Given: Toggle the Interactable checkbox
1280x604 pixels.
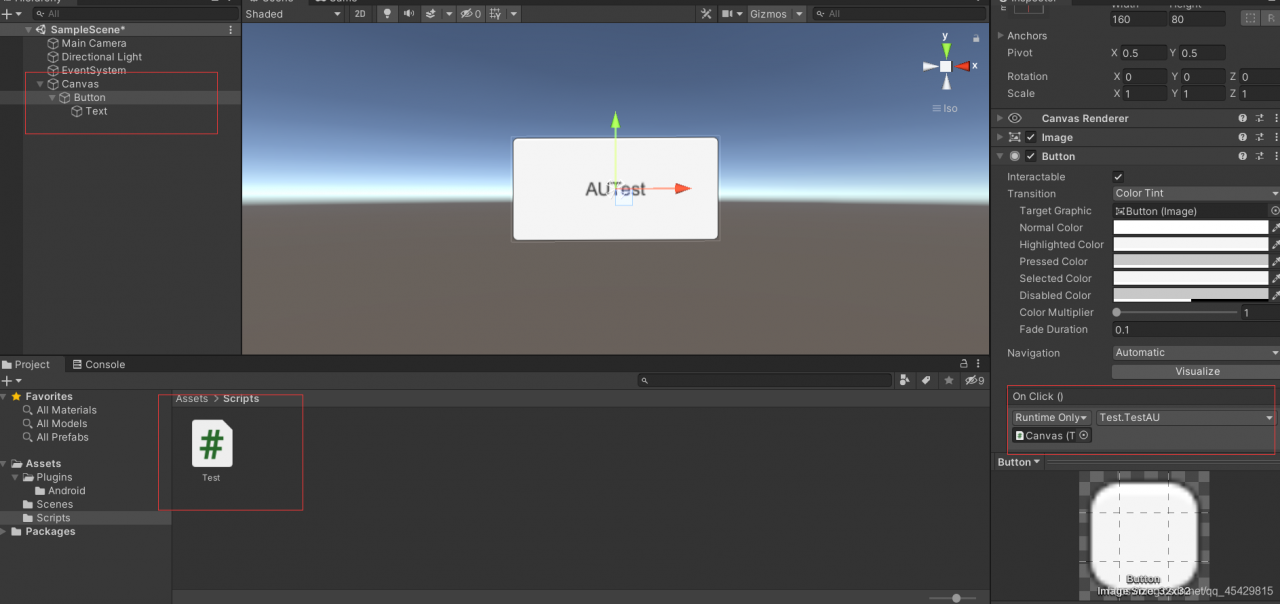Looking at the screenshot, I should click(x=1118, y=177).
